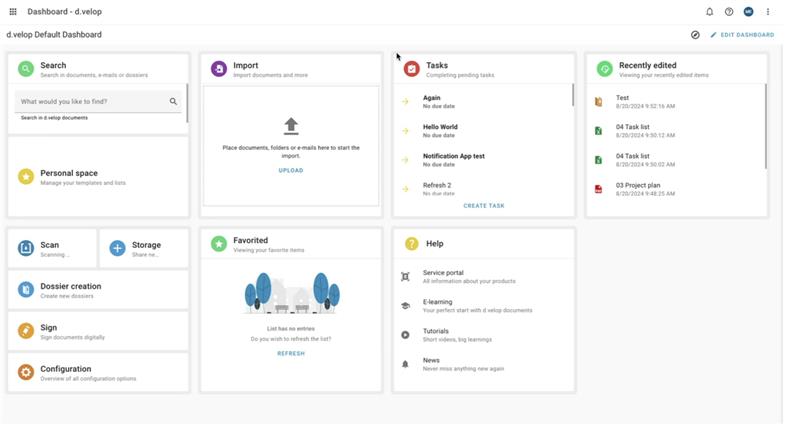Open the Service portal help link
Screen dimensions: 800x435
click(x=484, y=276)
